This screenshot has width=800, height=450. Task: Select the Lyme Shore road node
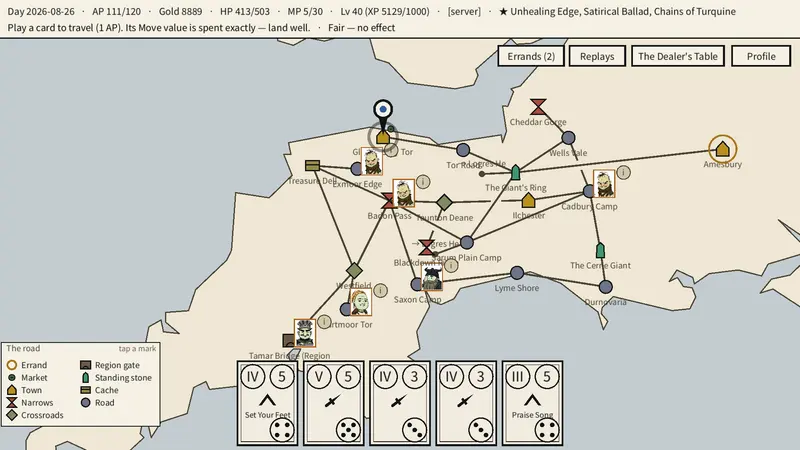click(x=517, y=273)
